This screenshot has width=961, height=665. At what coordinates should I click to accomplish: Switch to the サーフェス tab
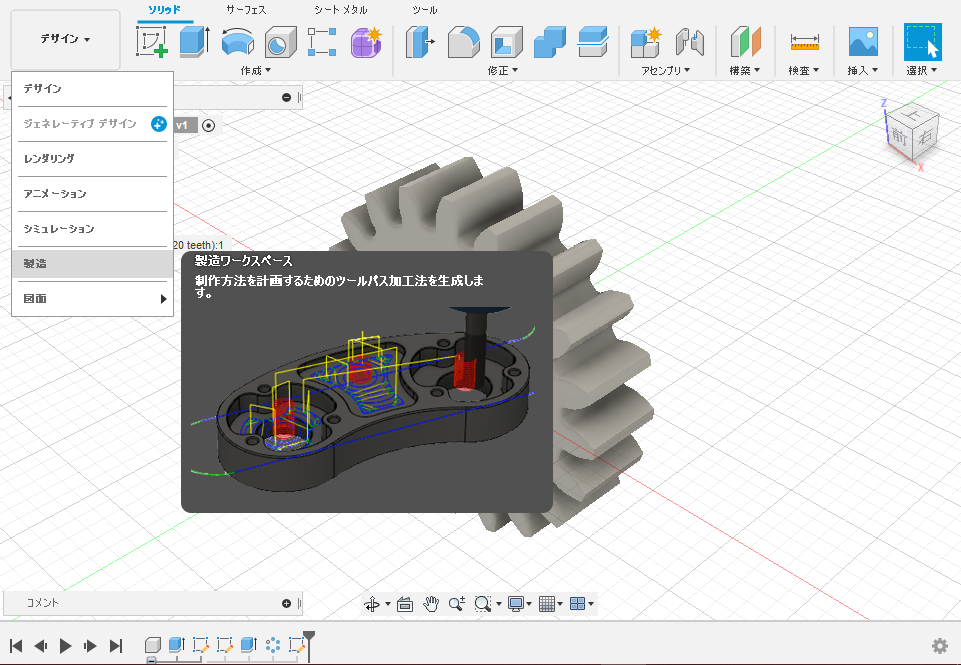point(246,10)
